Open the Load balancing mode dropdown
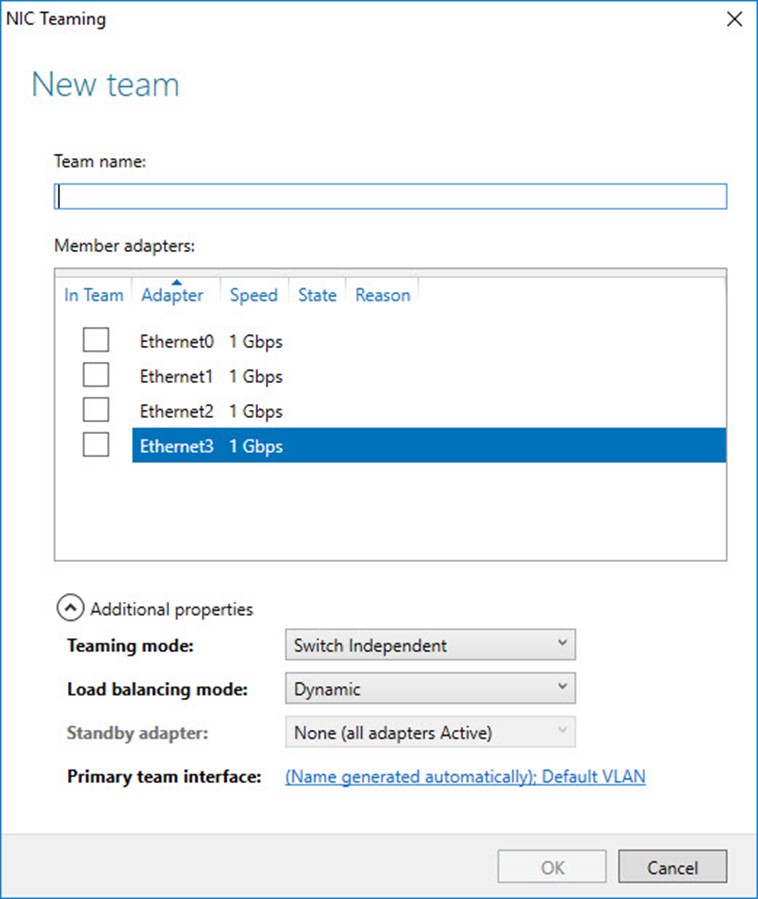Image resolution: width=758 pixels, height=899 pixels. [x=430, y=689]
